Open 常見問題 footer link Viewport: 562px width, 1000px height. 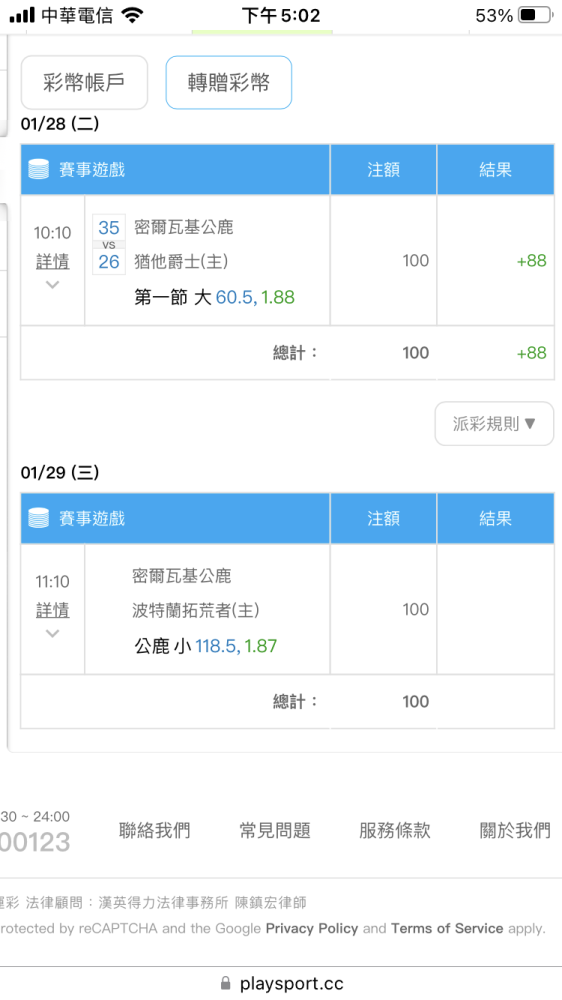pos(275,830)
